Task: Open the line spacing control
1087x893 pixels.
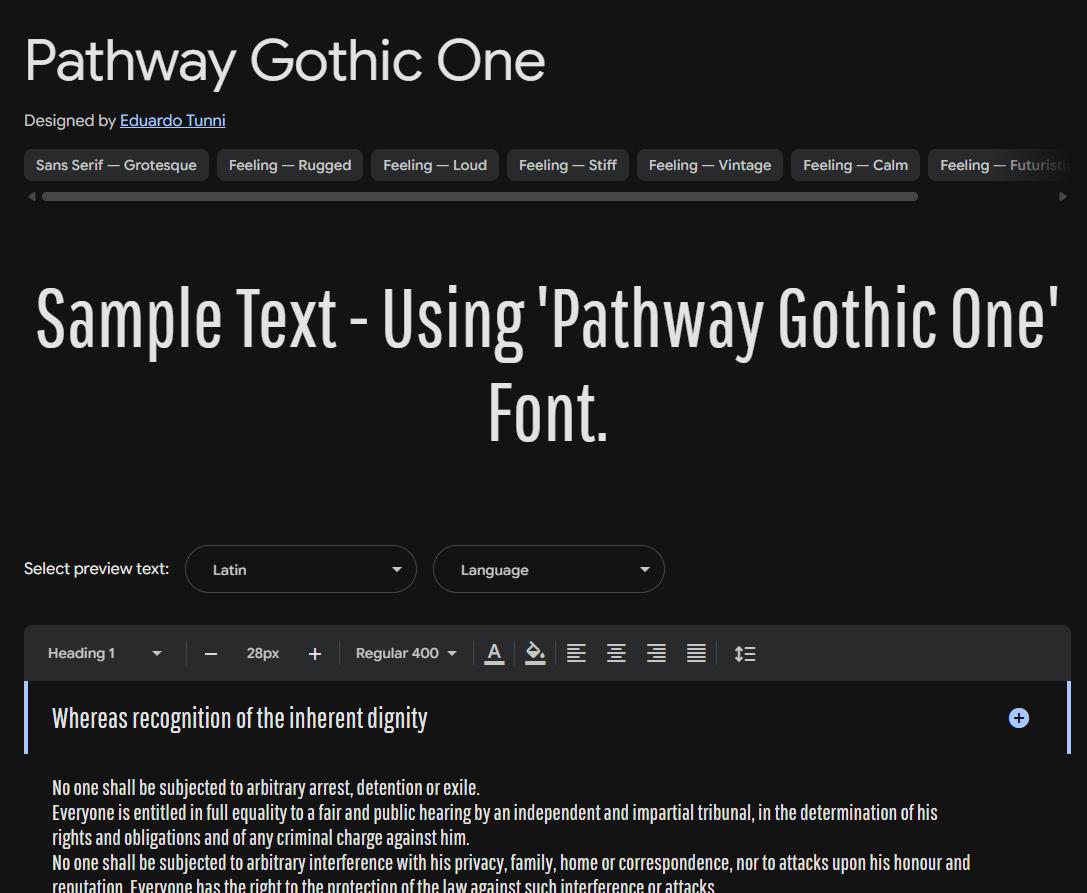Action: (x=745, y=653)
